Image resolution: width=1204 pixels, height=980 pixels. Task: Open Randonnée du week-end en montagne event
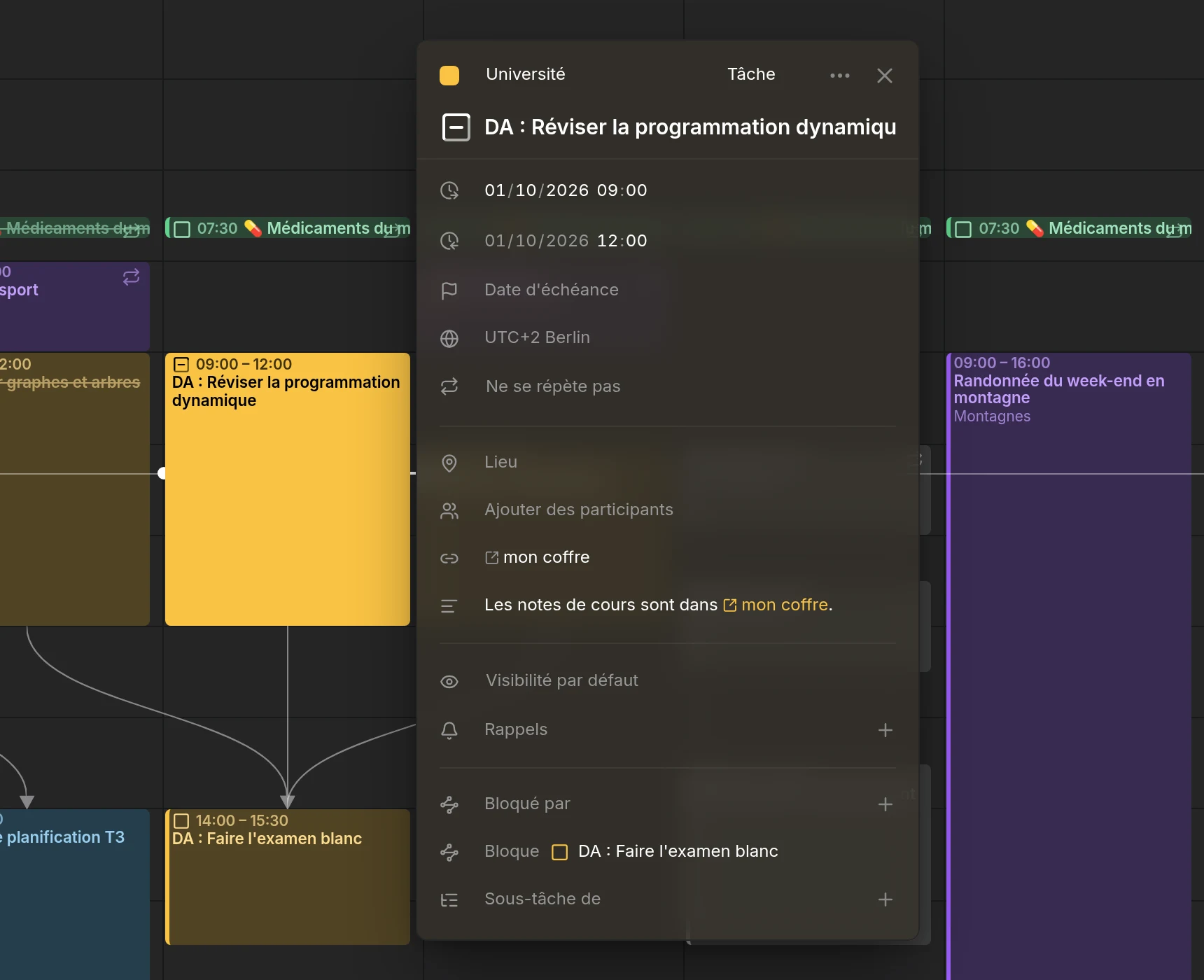click(x=1069, y=665)
